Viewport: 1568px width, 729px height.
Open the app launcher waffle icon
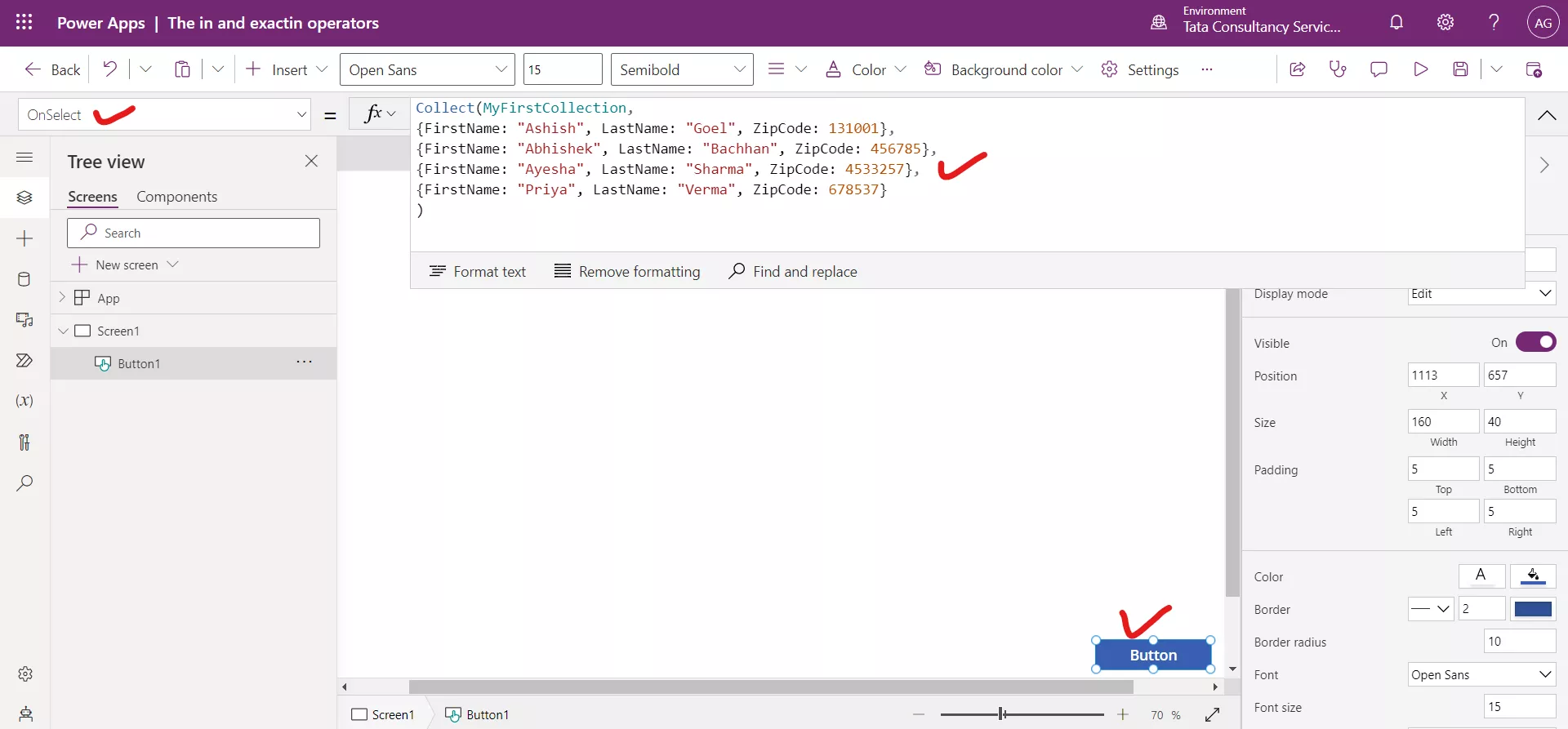tap(24, 23)
